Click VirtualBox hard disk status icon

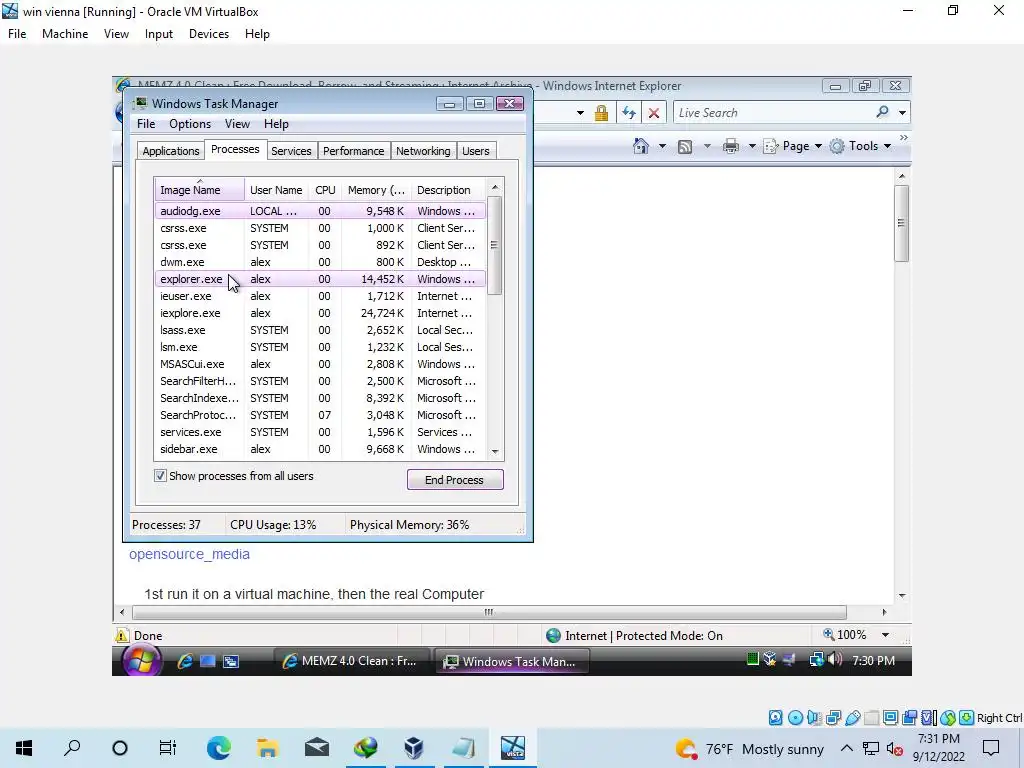(x=775, y=718)
